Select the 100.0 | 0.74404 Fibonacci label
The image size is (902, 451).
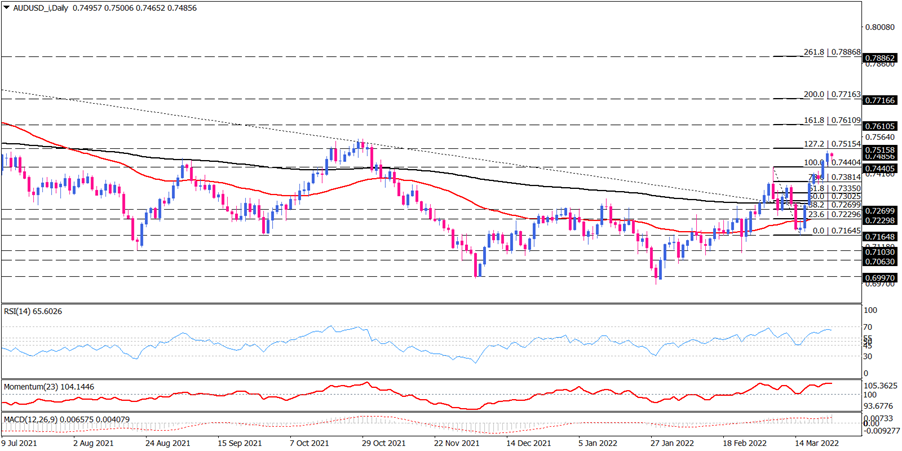(832, 163)
